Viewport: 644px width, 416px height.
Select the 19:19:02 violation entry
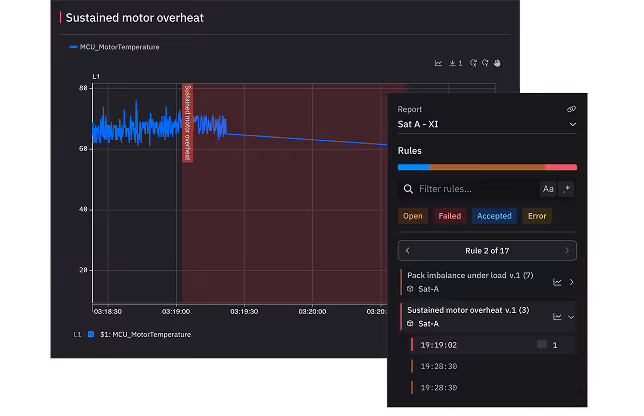(493, 345)
